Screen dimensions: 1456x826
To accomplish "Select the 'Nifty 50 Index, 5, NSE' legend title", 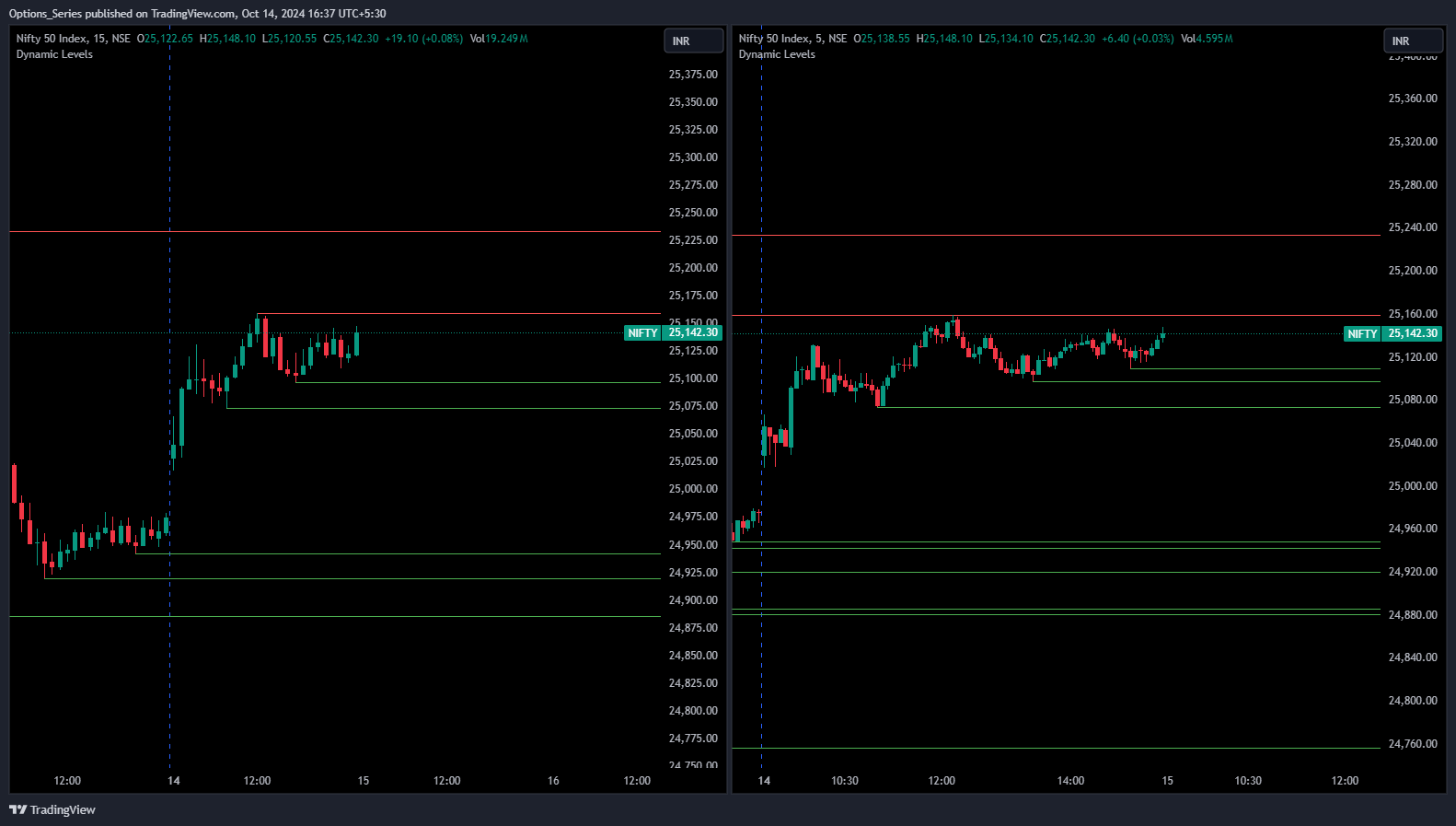I will click(792, 39).
